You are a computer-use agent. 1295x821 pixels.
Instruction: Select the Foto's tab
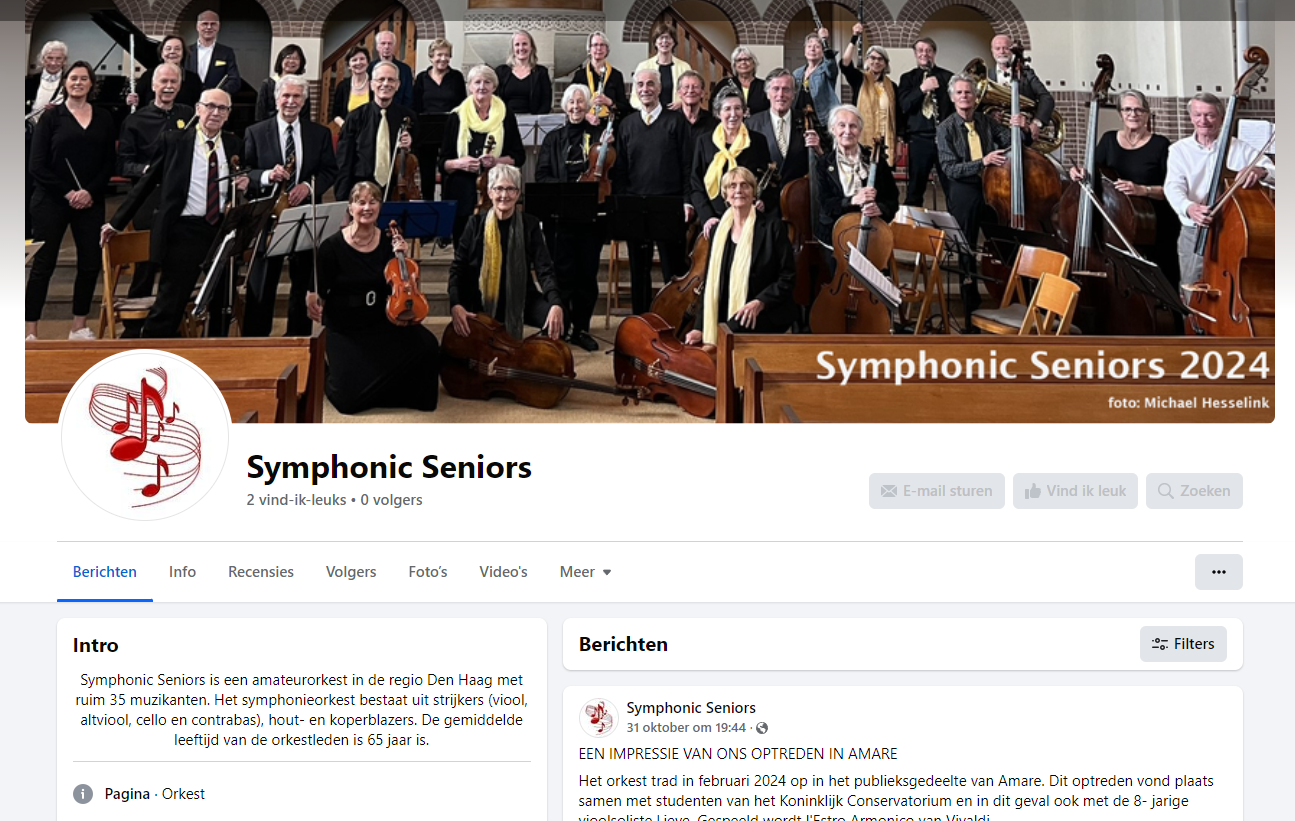(428, 572)
